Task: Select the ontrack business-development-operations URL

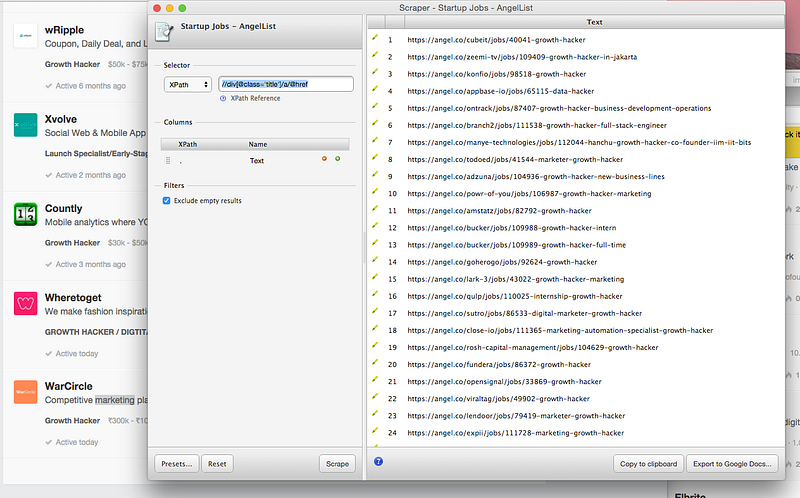Action: 559,108
